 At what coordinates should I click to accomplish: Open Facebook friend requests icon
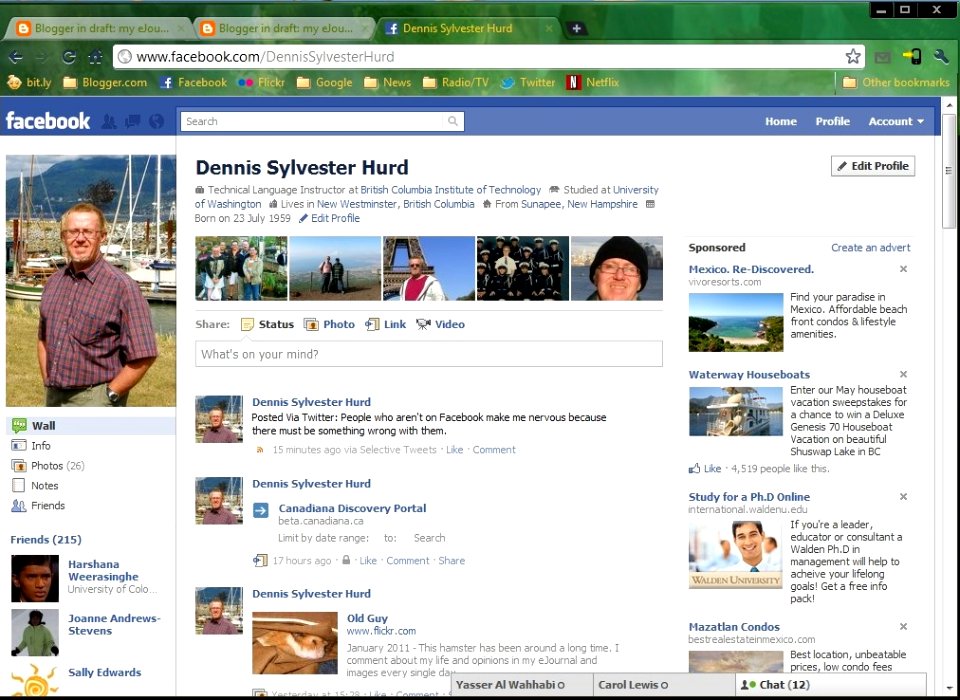[109, 121]
